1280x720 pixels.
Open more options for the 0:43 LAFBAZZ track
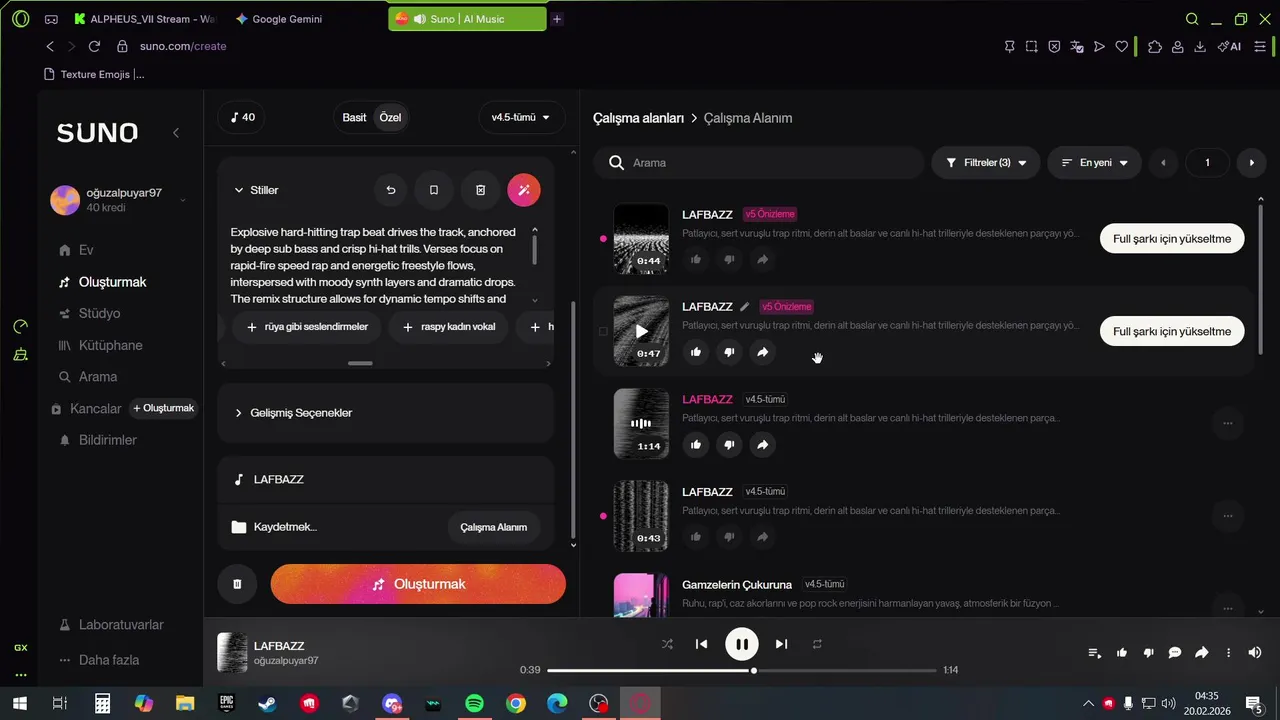(x=1228, y=516)
